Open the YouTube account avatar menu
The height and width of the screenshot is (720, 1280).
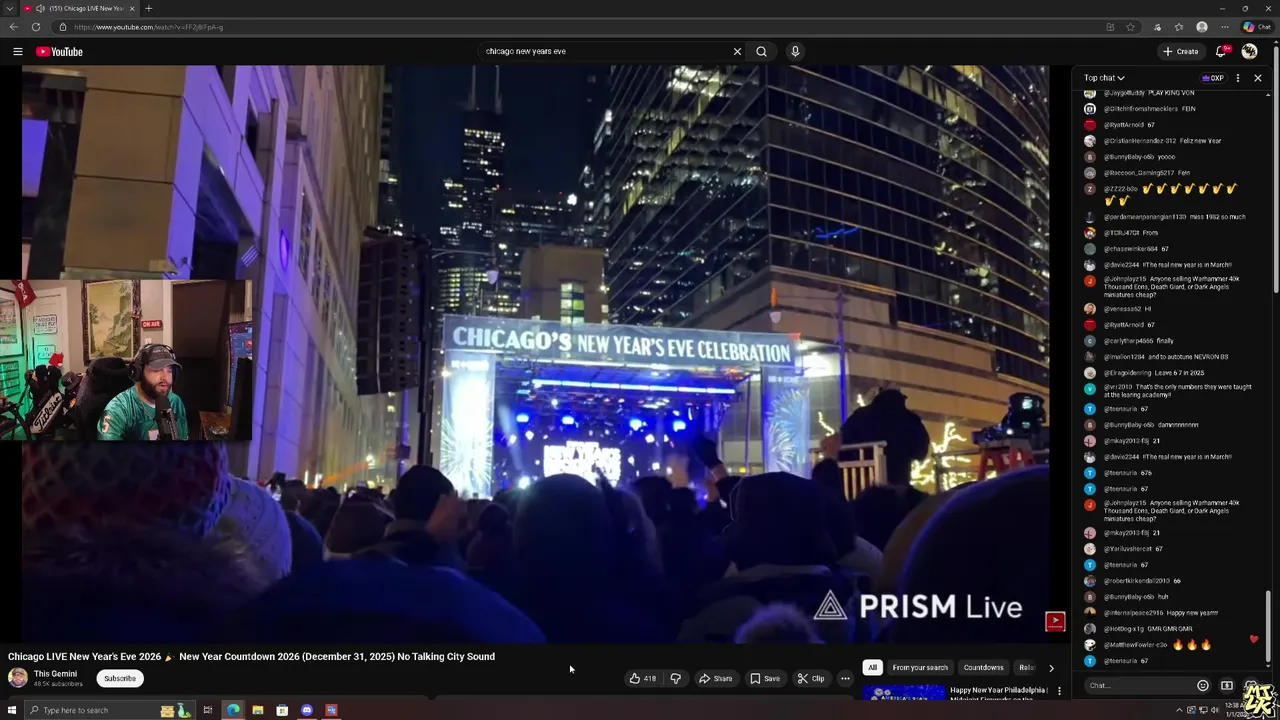click(x=1249, y=51)
